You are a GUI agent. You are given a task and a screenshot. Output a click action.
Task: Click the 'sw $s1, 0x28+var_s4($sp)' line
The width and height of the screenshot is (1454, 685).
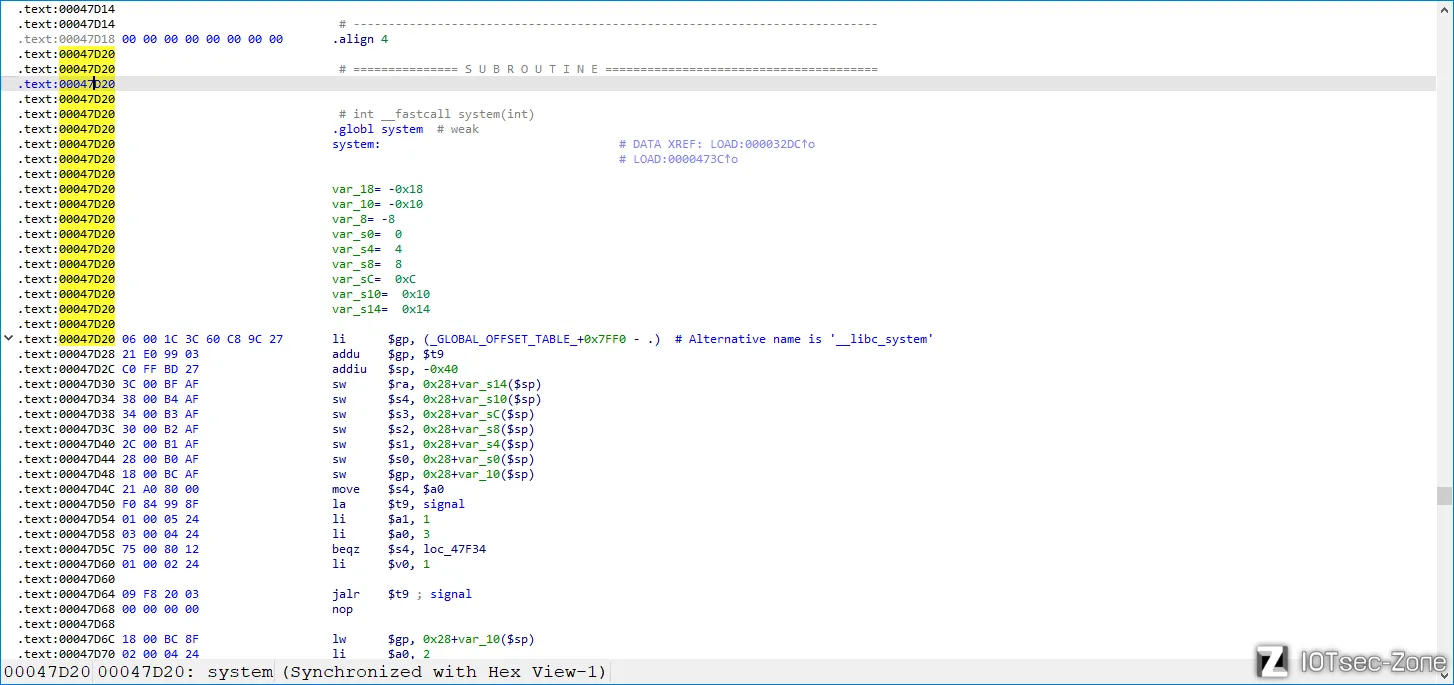click(433, 444)
